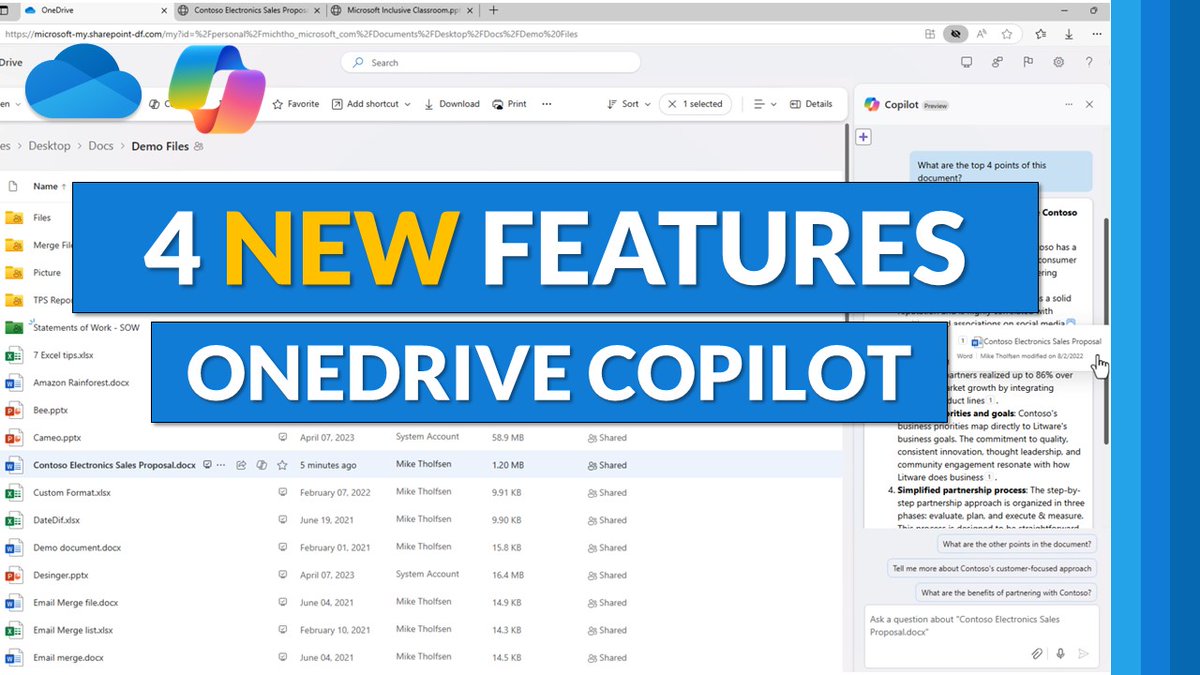Open a new browser tab
The width and height of the screenshot is (1200, 675).
[x=493, y=10]
